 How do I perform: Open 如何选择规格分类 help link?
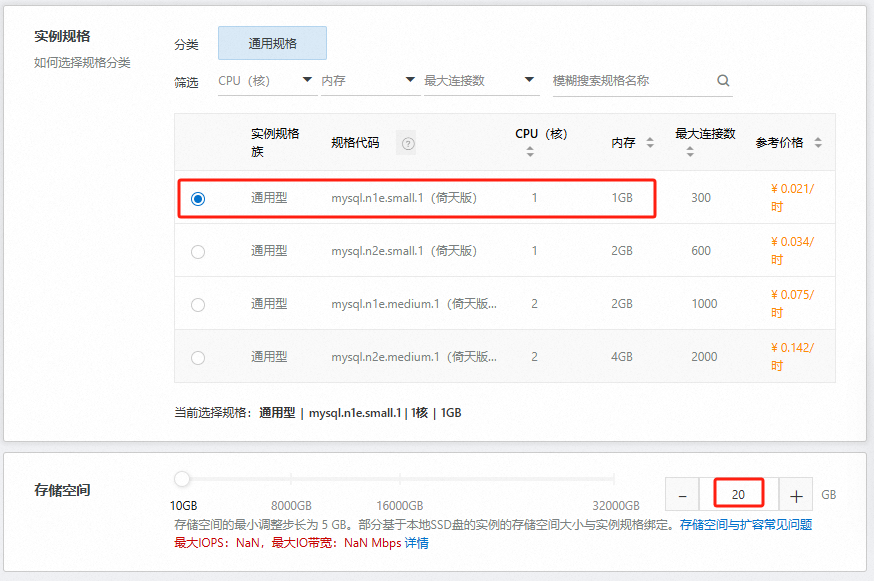click(82, 62)
